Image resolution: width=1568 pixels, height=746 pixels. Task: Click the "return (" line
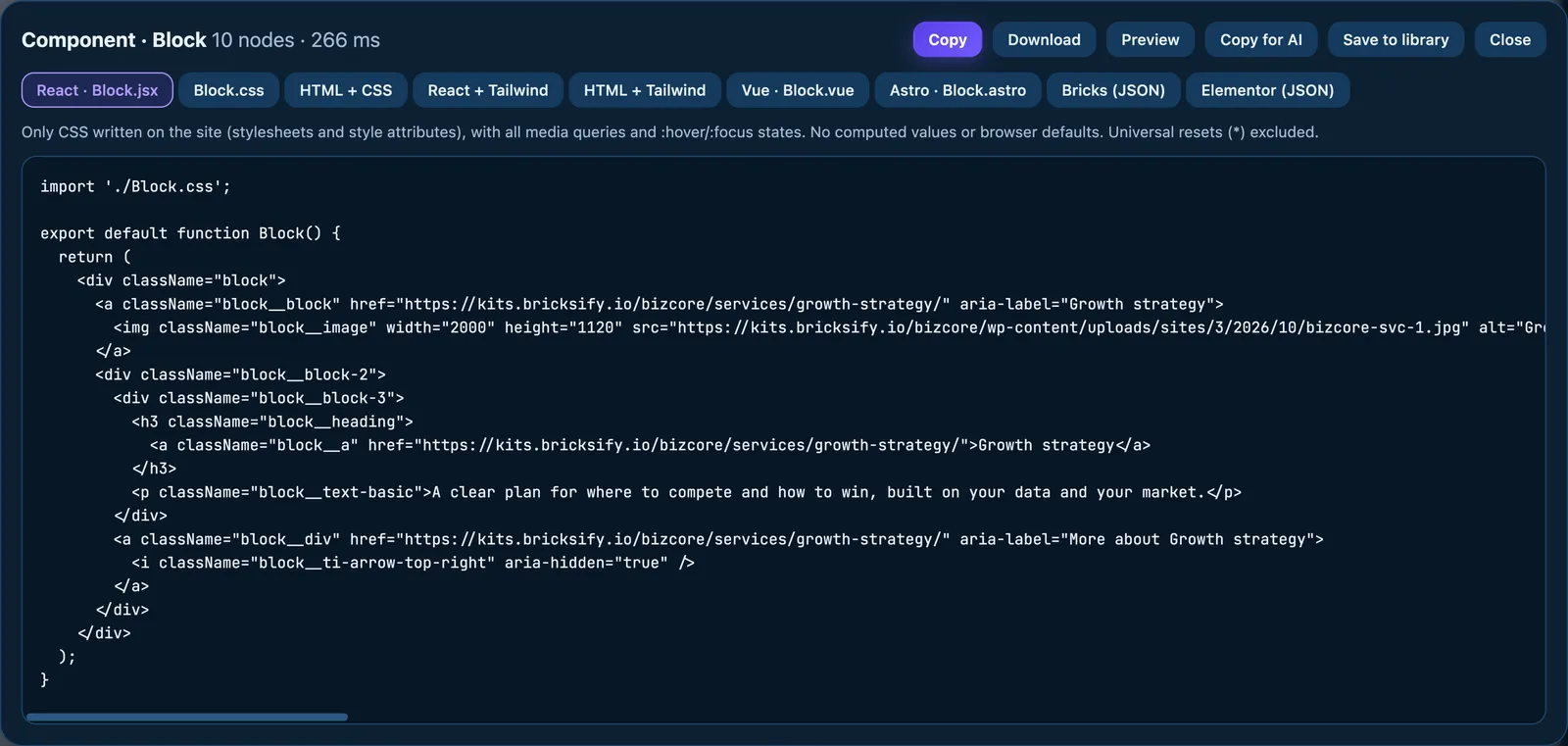pyautogui.click(x=94, y=257)
